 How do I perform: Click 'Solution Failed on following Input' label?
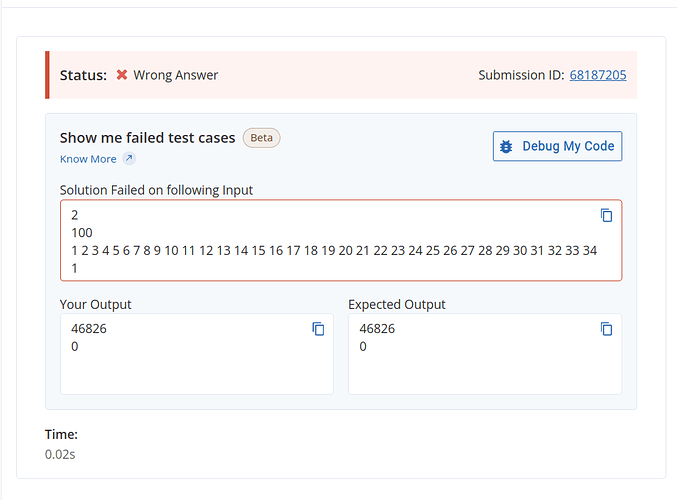click(x=156, y=190)
